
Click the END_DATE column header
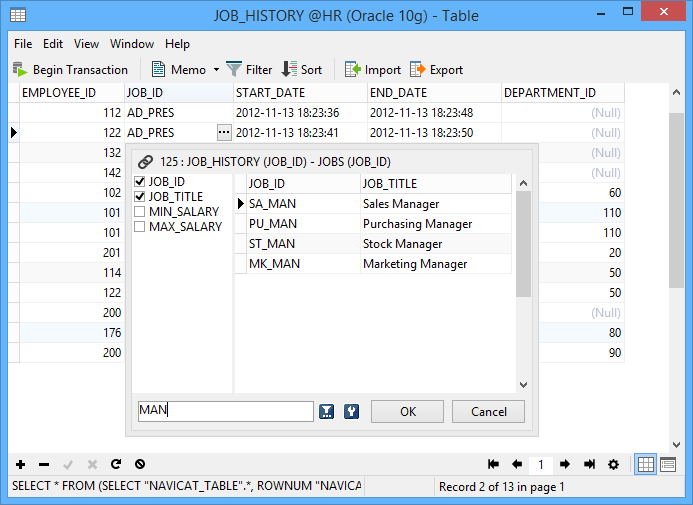tap(434, 93)
